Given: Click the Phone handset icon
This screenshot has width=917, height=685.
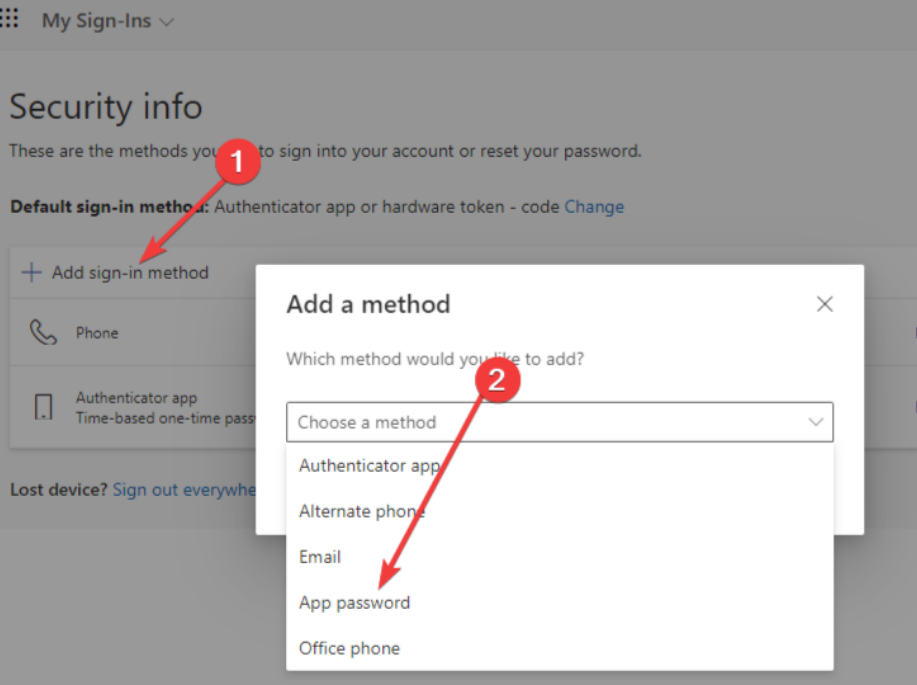Looking at the screenshot, I should point(43,333).
